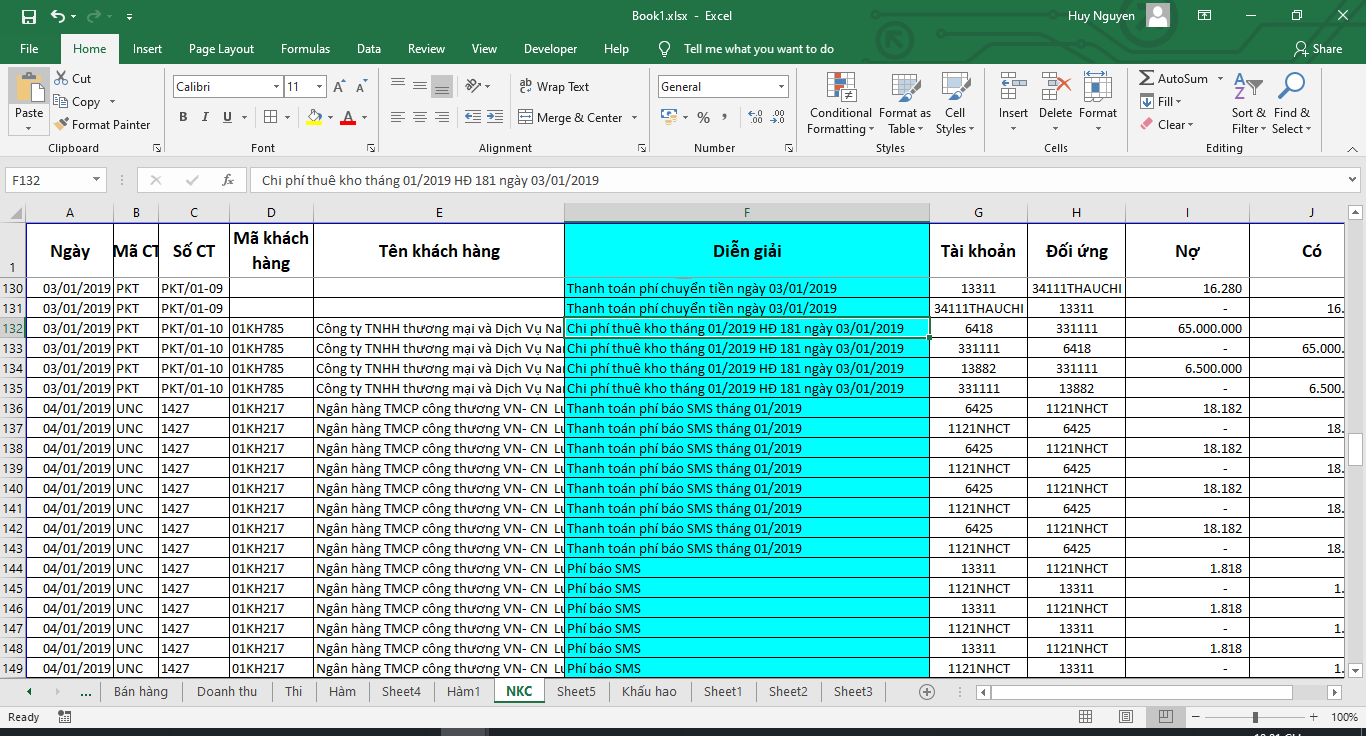Click AutoSum button

coord(1174,78)
